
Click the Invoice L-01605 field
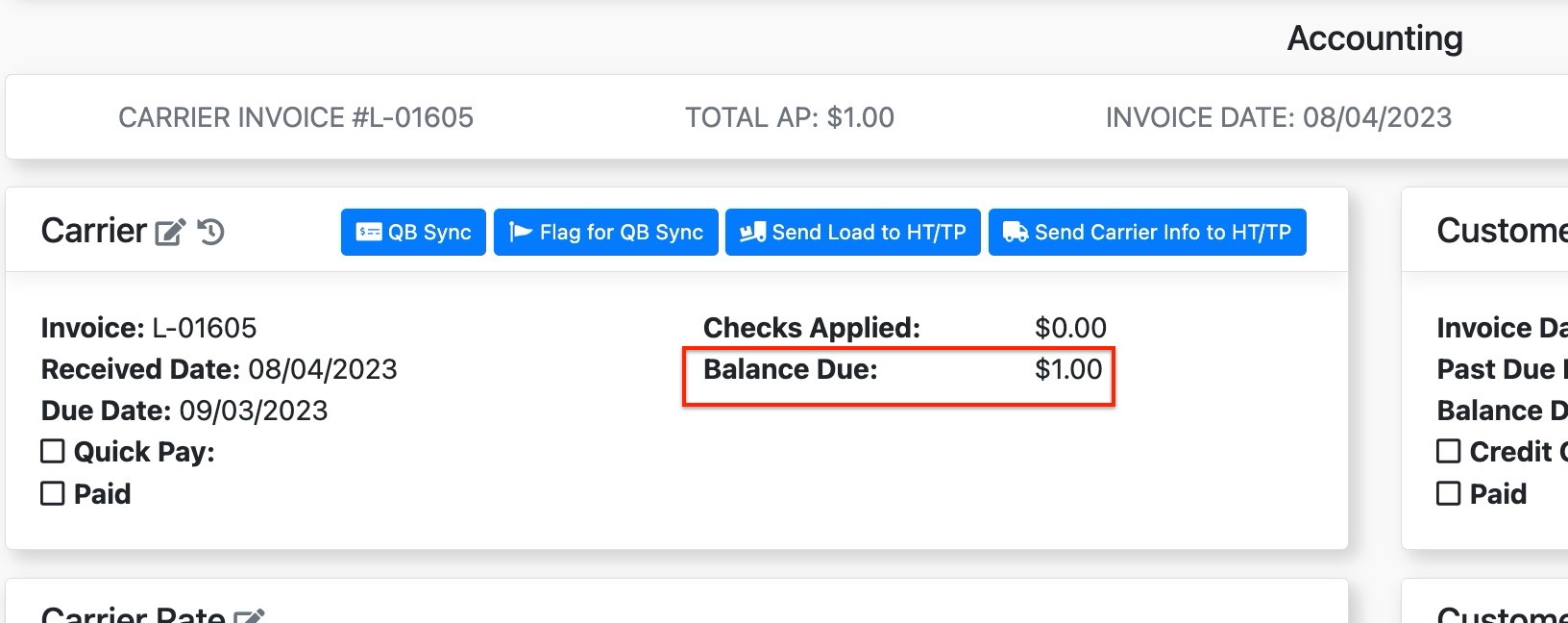[149, 328]
